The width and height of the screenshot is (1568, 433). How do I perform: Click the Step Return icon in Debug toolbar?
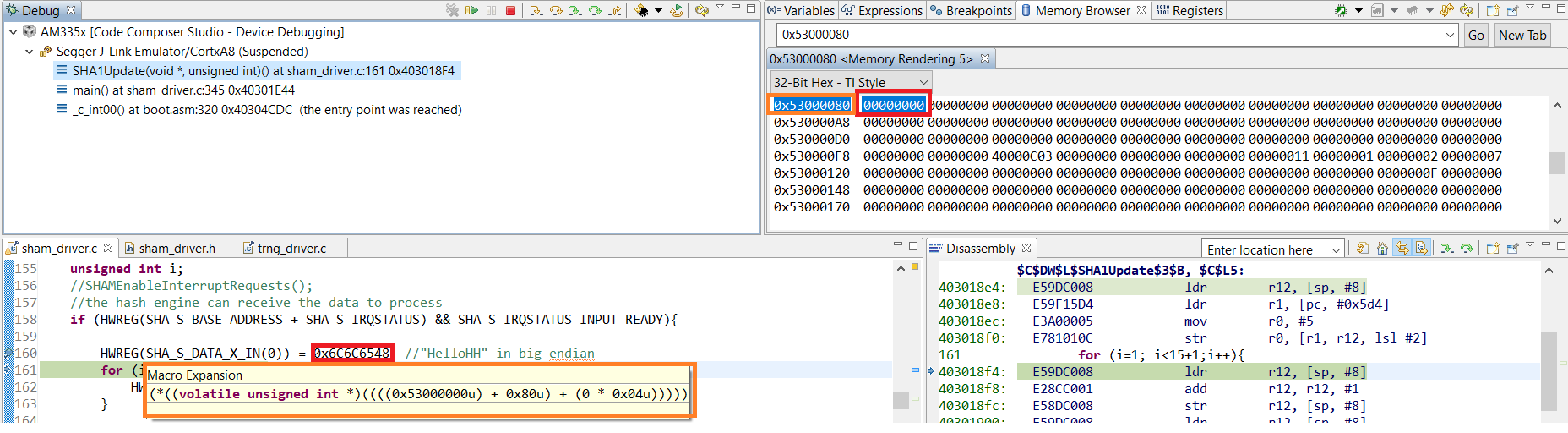click(614, 10)
